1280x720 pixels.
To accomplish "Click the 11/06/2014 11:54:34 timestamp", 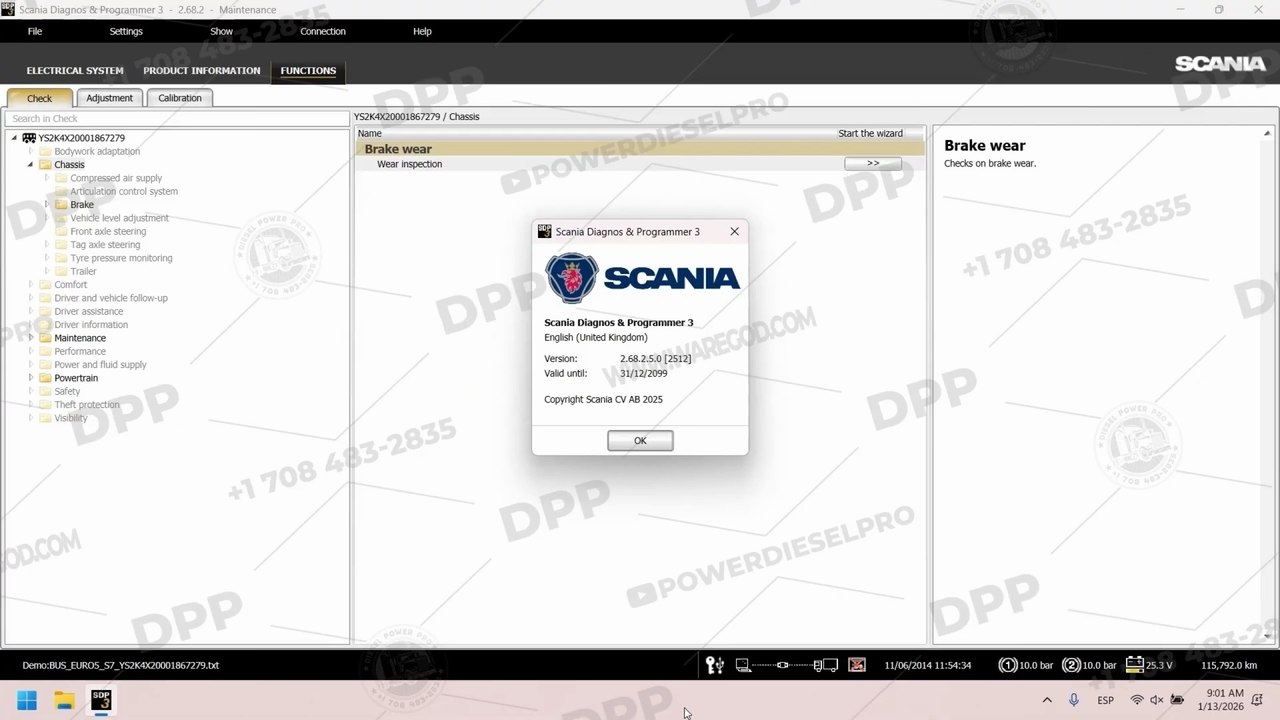I will (x=928, y=665).
